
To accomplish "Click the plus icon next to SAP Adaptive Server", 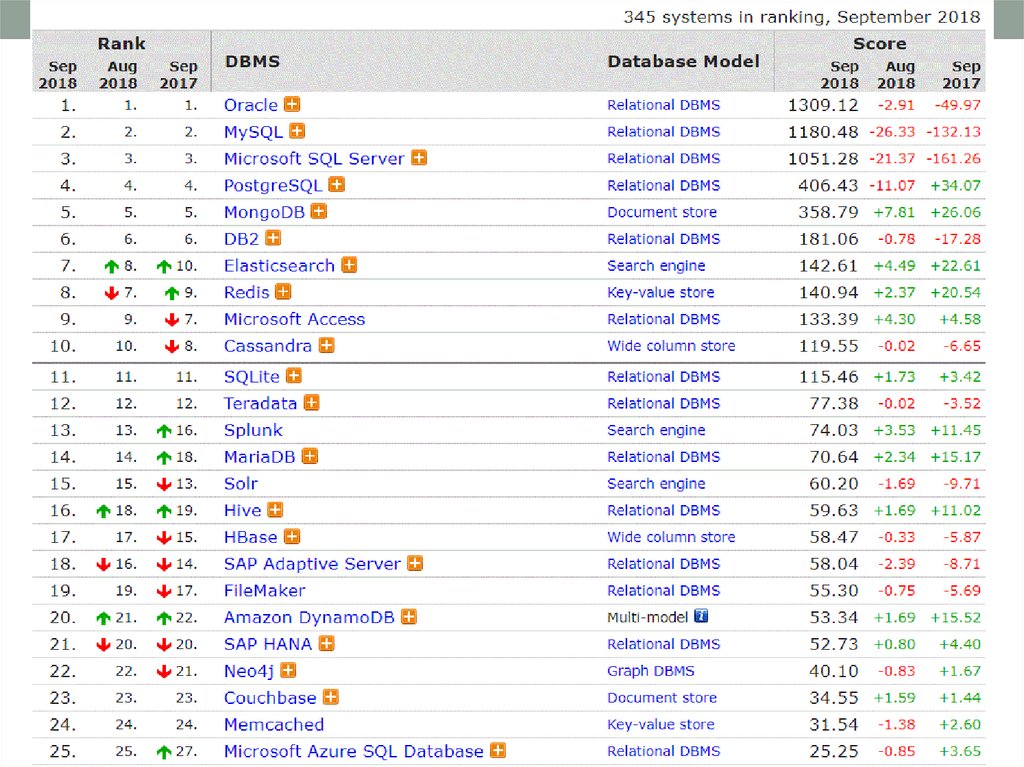I will point(415,563).
